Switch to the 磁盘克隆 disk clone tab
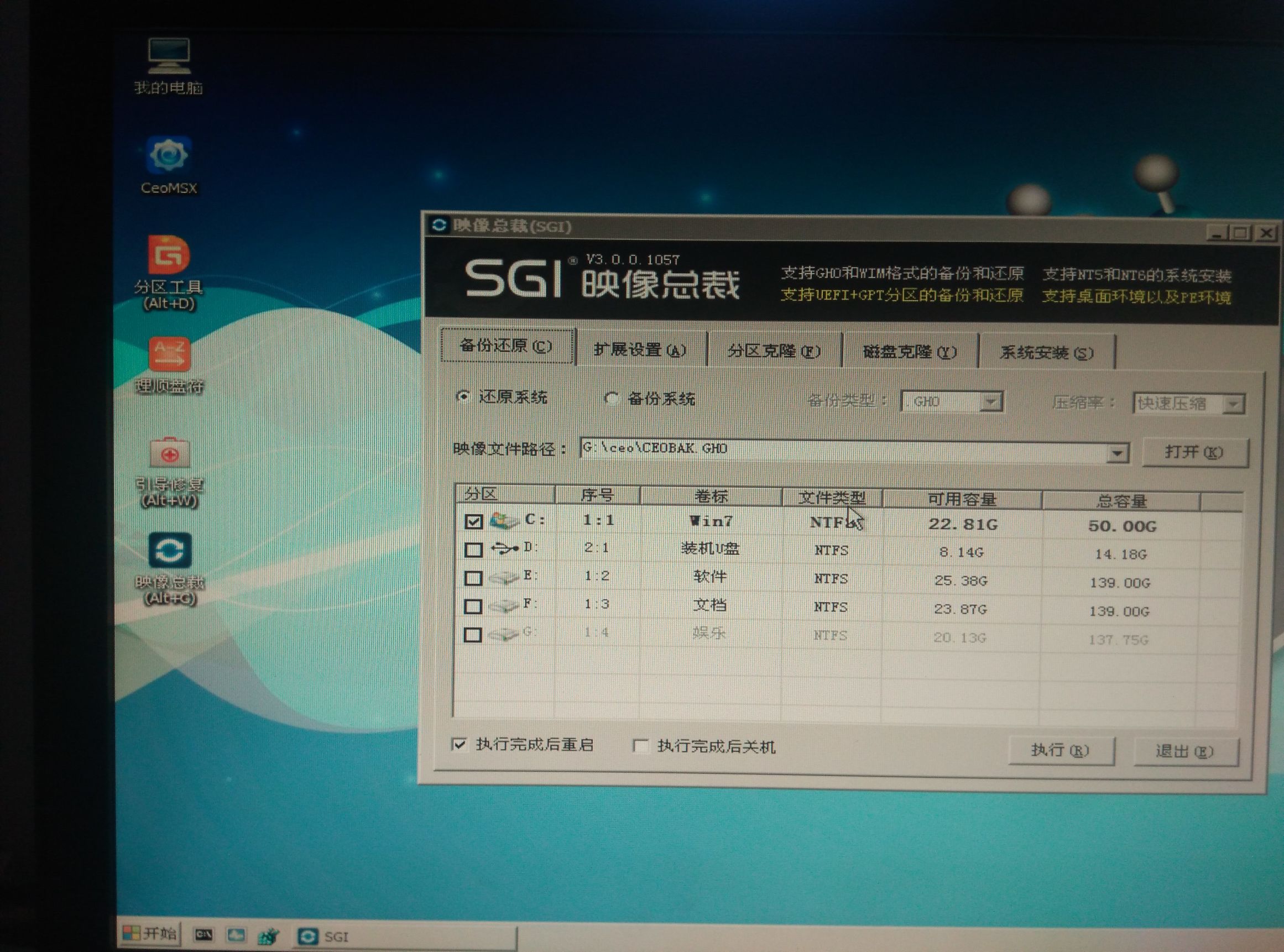The height and width of the screenshot is (952, 1284). tap(911, 352)
